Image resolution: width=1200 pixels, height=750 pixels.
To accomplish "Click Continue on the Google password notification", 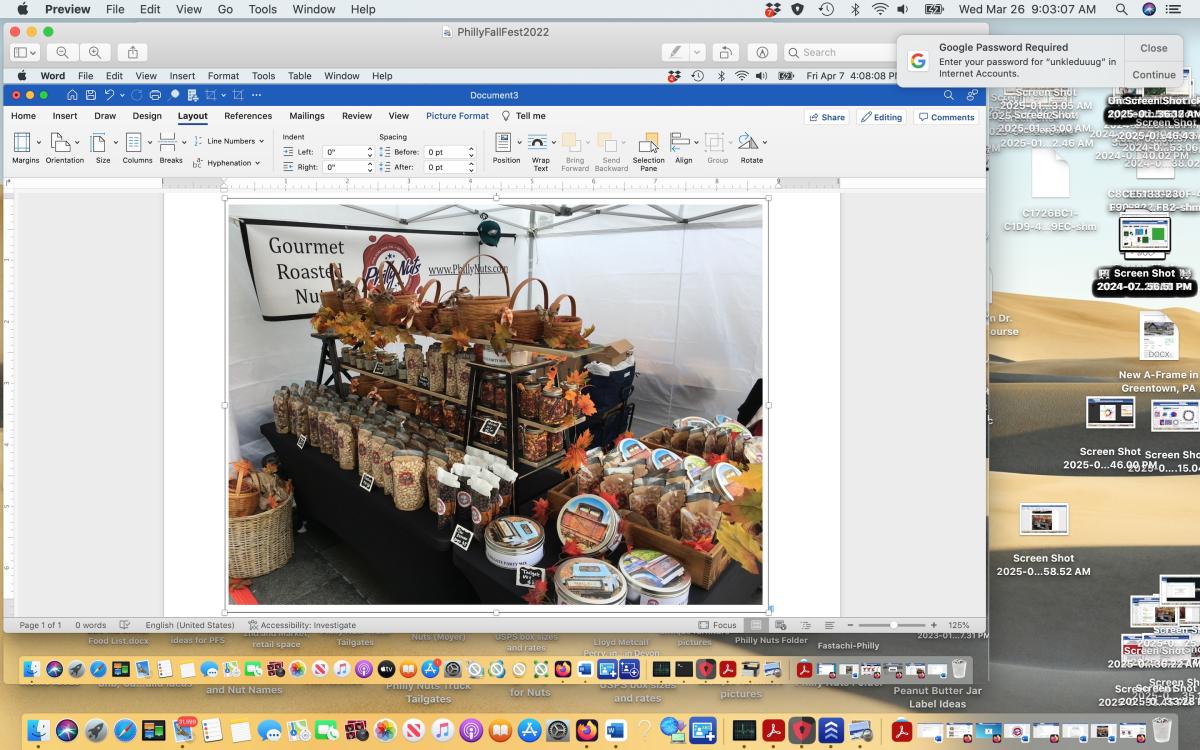I will coord(1154,75).
